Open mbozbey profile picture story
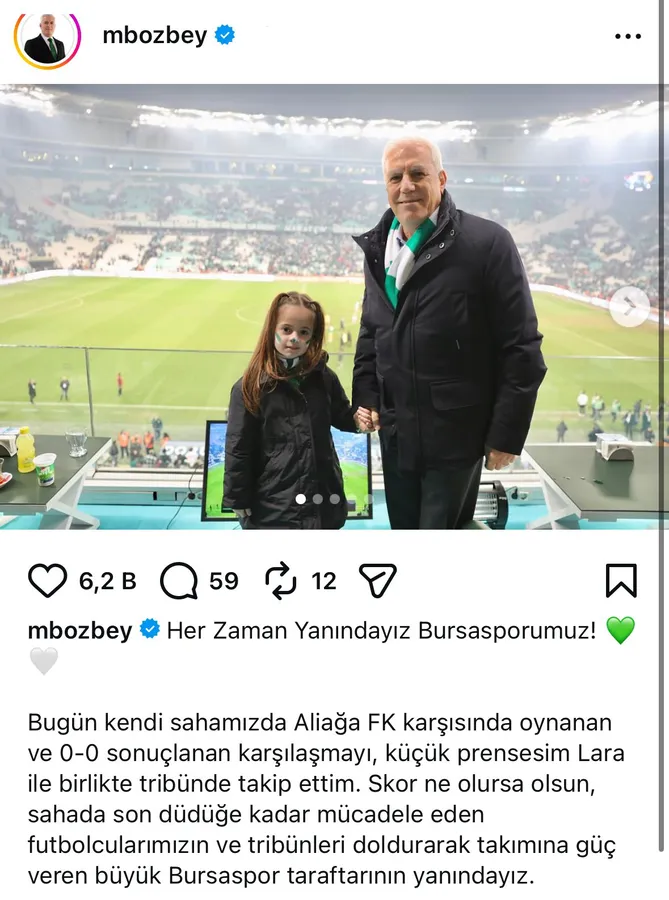The image size is (669, 900). (x=47, y=36)
